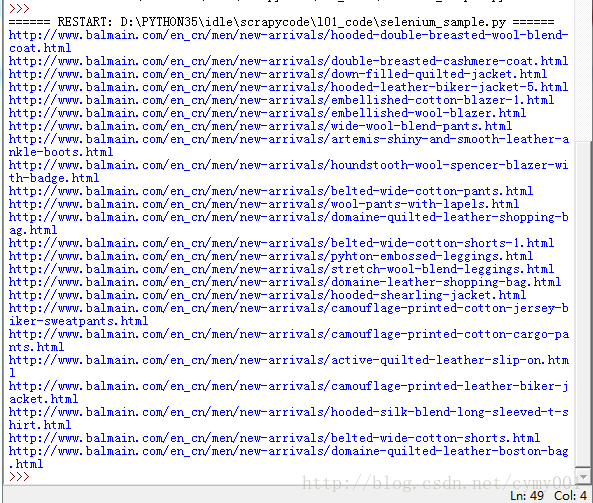Viewport: 593px width, 503px height.
Task: Click the artemis-shiny-and-smooth-leather URL line
Action: pyautogui.click(x=289, y=139)
